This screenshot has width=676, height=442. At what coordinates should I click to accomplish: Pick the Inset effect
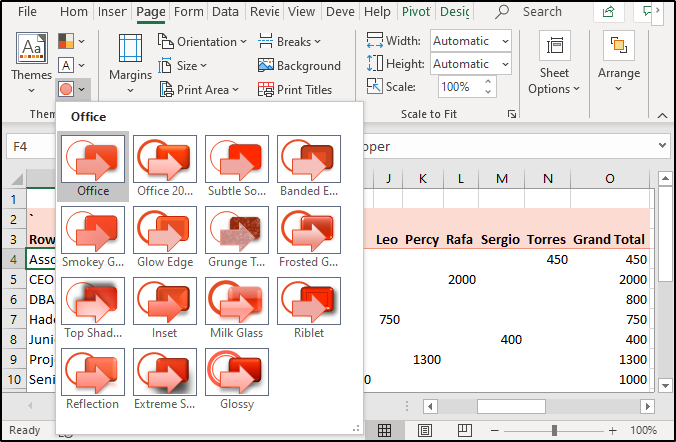pos(165,309)
